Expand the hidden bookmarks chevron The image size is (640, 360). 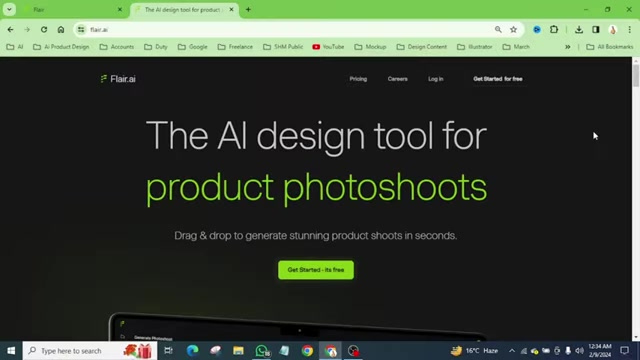[x=567, y=47]
